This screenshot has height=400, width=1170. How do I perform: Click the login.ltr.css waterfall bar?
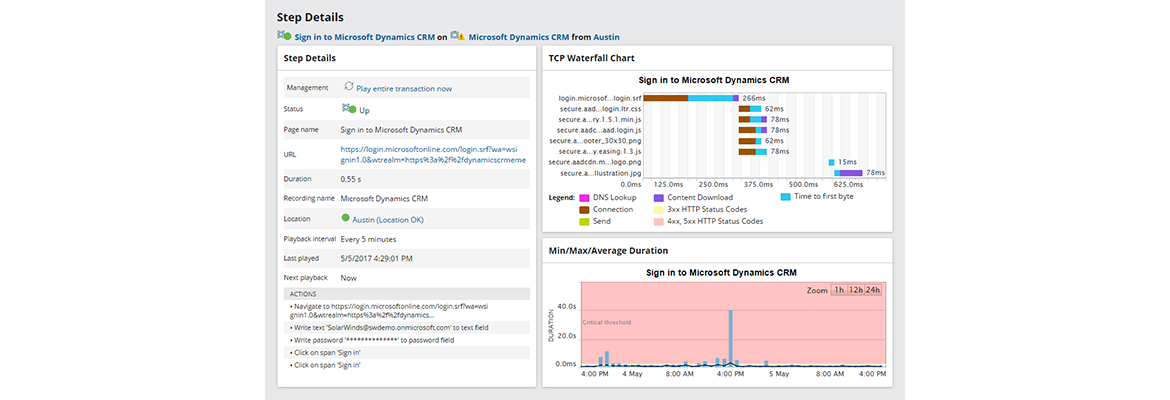750,109
